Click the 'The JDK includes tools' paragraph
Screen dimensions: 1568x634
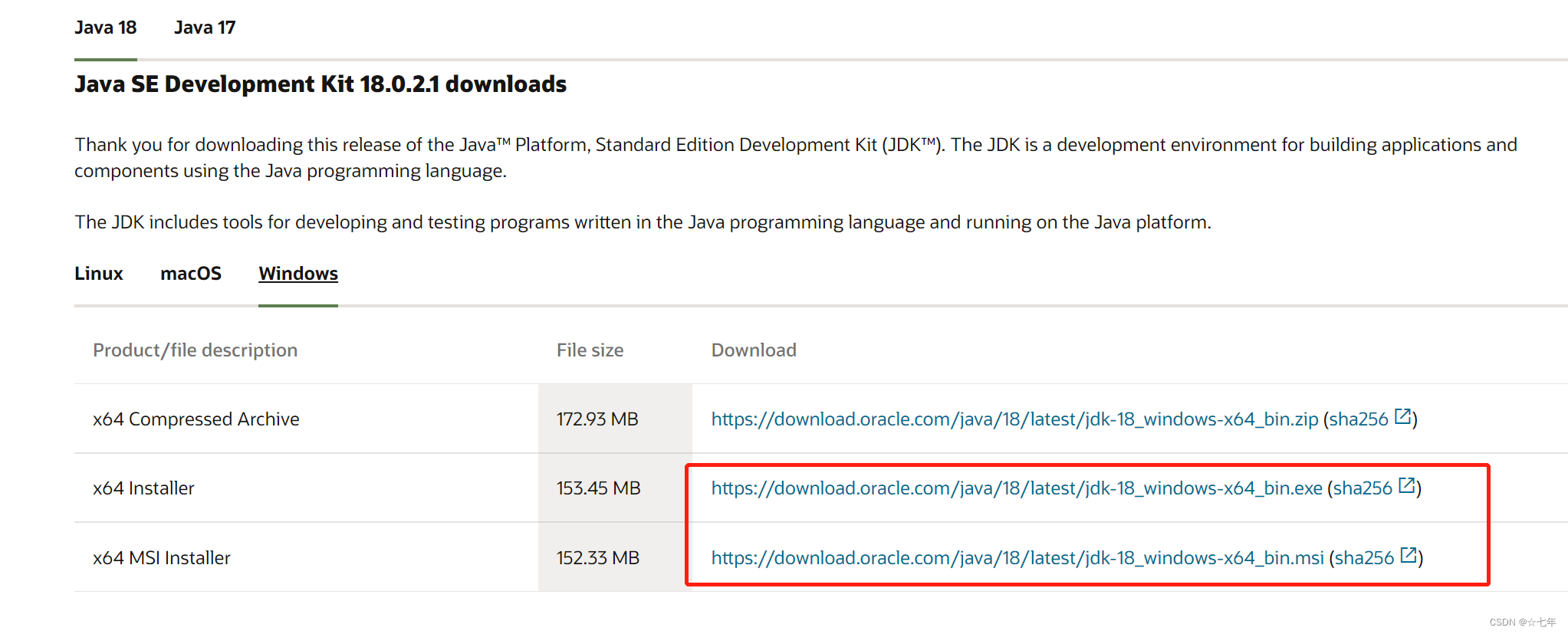coord(643,222)
